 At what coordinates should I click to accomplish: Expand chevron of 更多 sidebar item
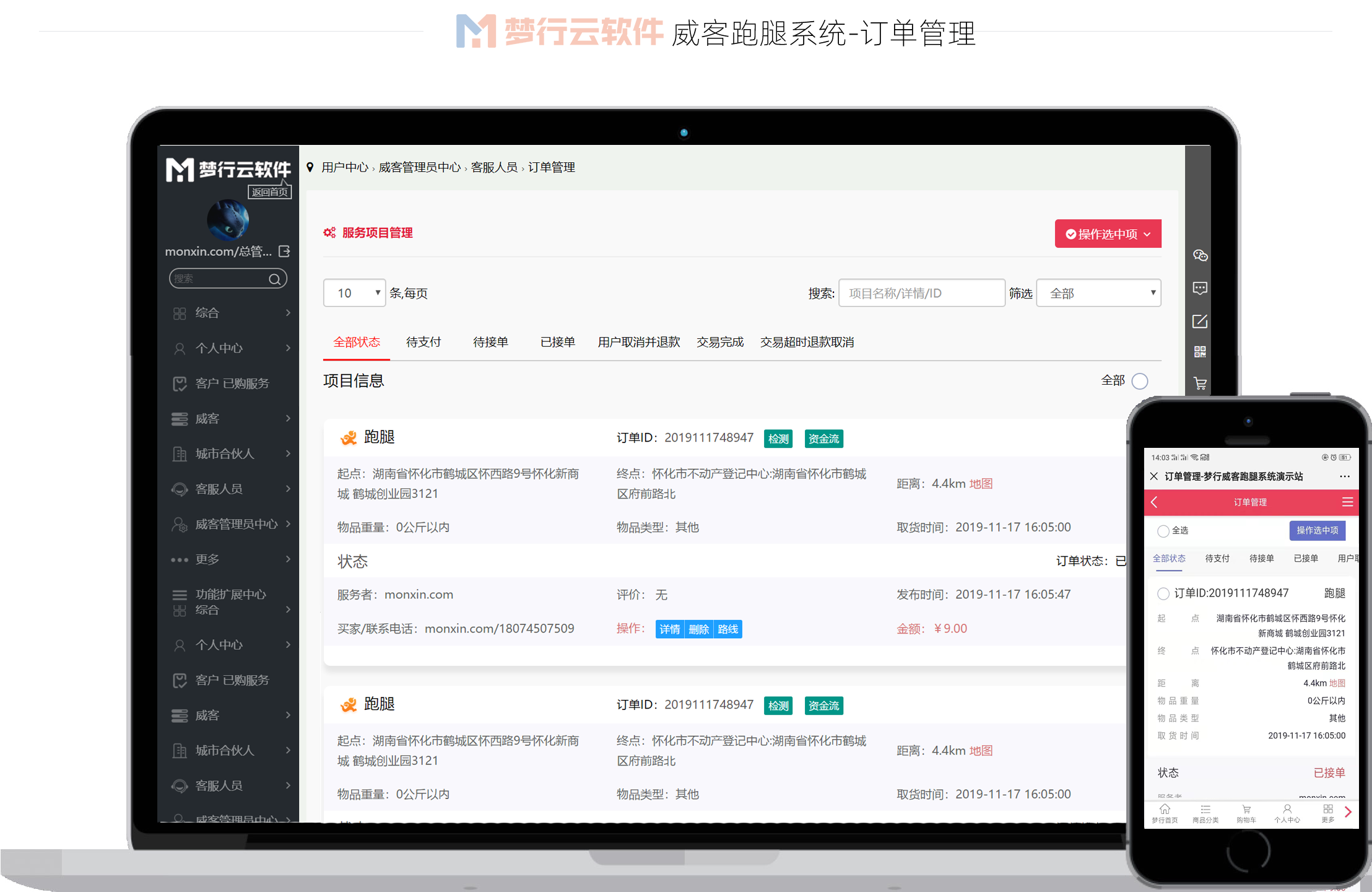click(288, 559)
